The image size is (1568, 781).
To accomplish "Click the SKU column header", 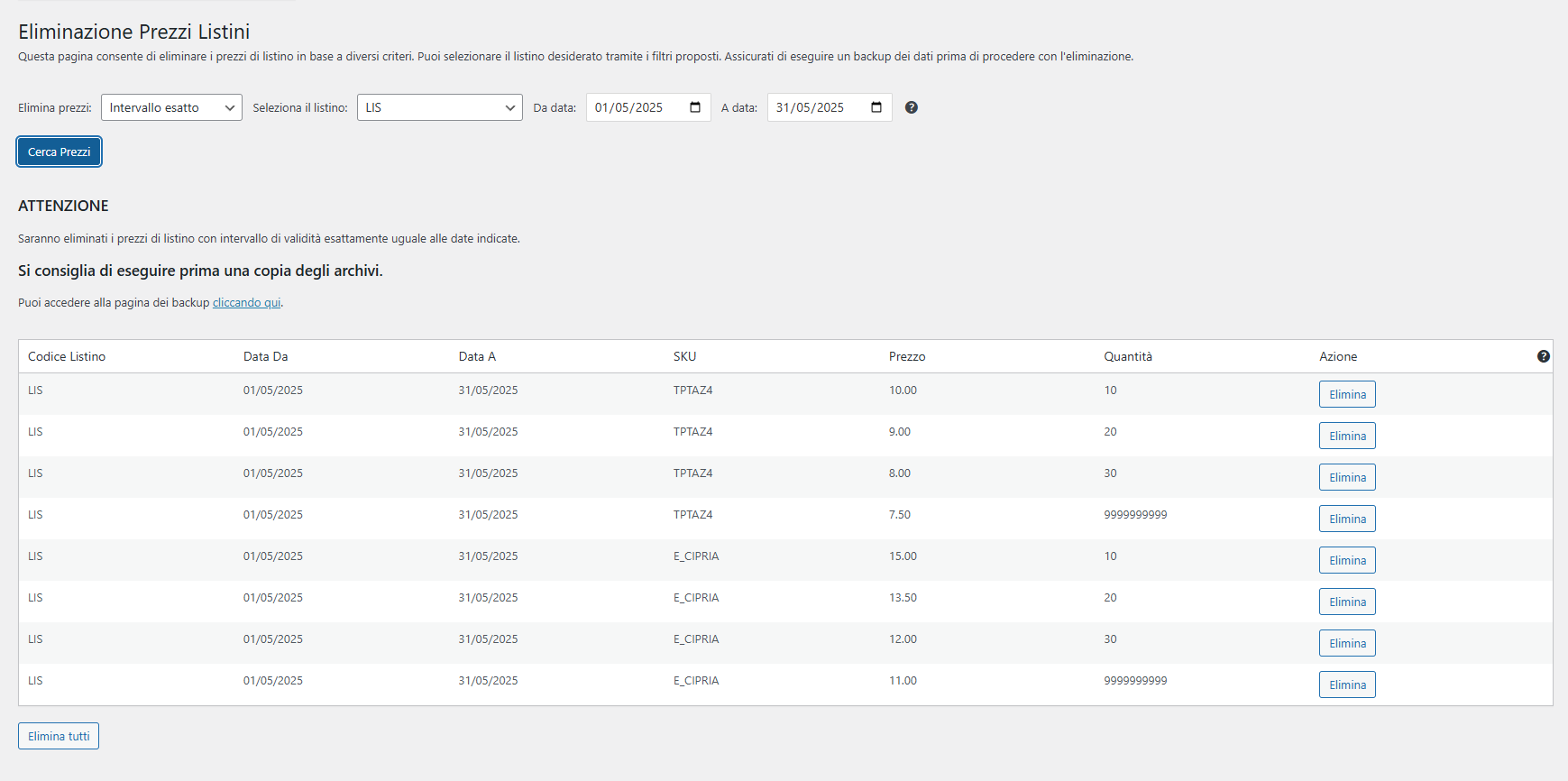I will 684,356.
